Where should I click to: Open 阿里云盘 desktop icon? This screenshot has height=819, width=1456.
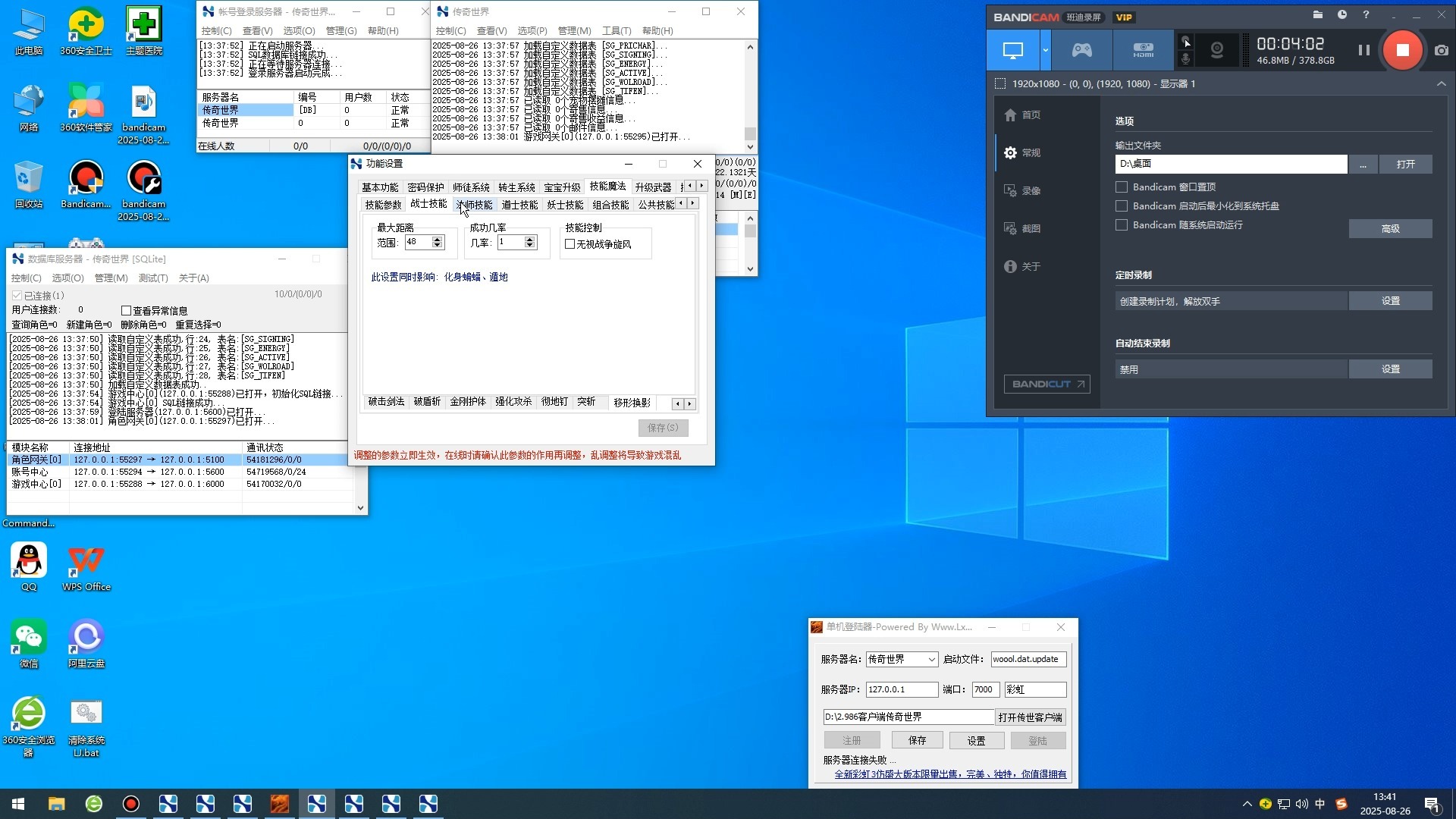(x=86, y=644)
